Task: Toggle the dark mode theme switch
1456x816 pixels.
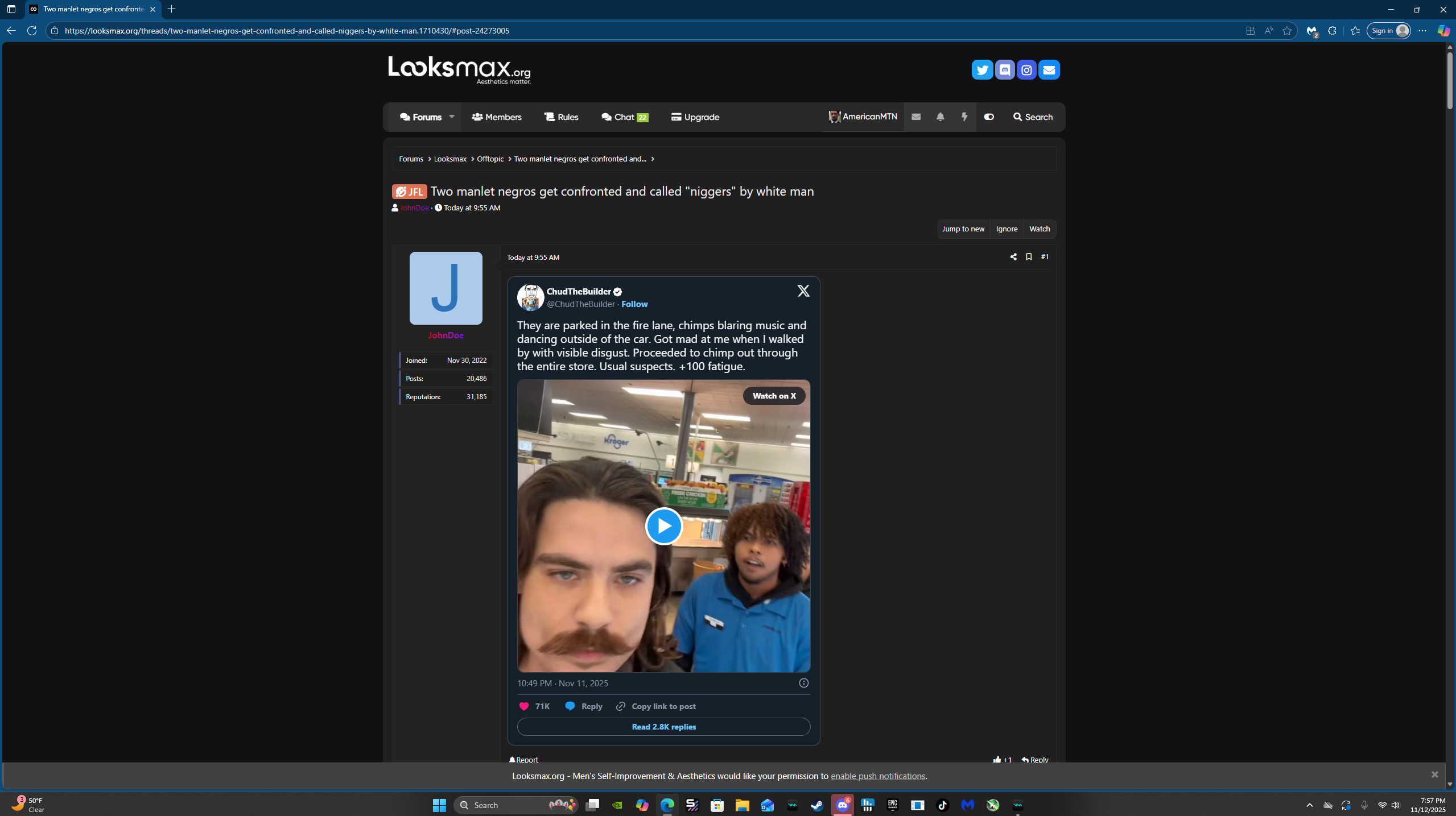Action: coord(988,117)
